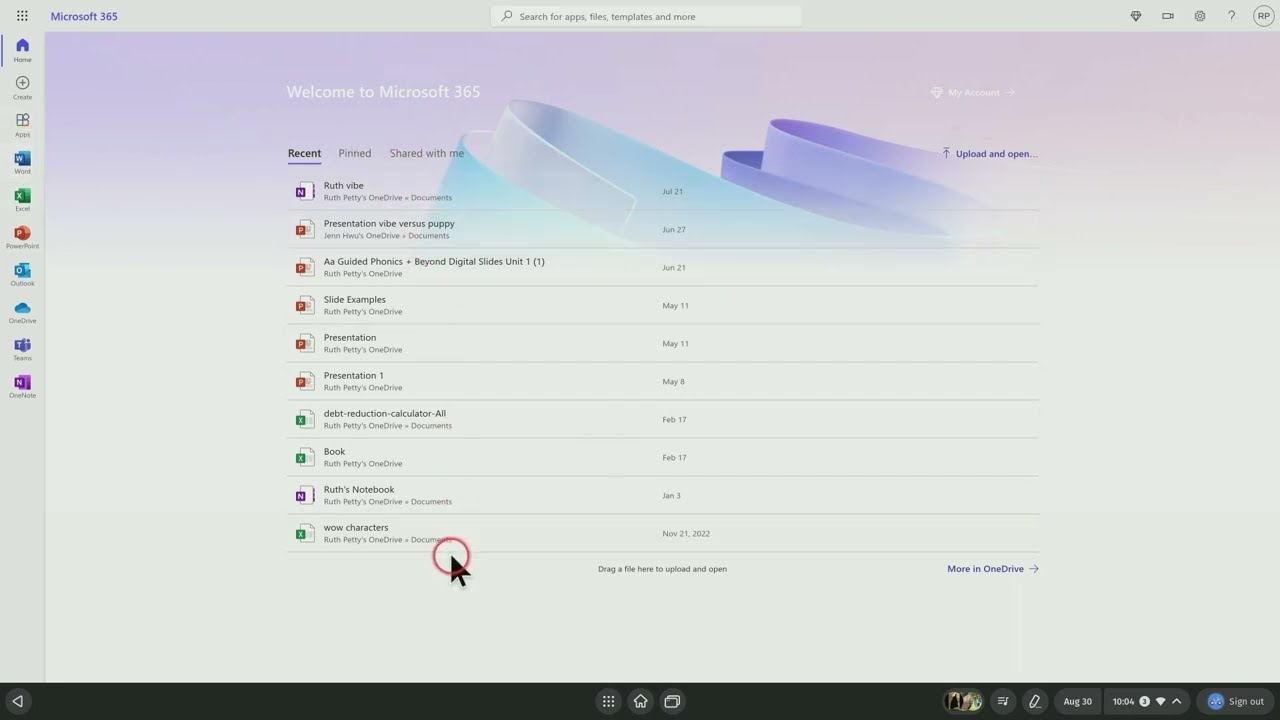This screenshot has width=1280, height=720.
Task: Open the settings gear icon
Action: (x=1199, y=16)
